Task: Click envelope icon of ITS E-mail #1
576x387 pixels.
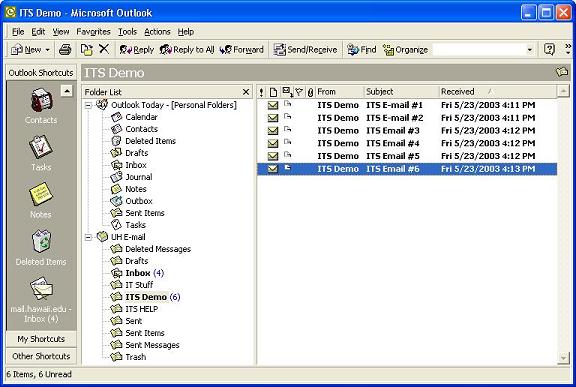Action: click(x=273, y=105)
